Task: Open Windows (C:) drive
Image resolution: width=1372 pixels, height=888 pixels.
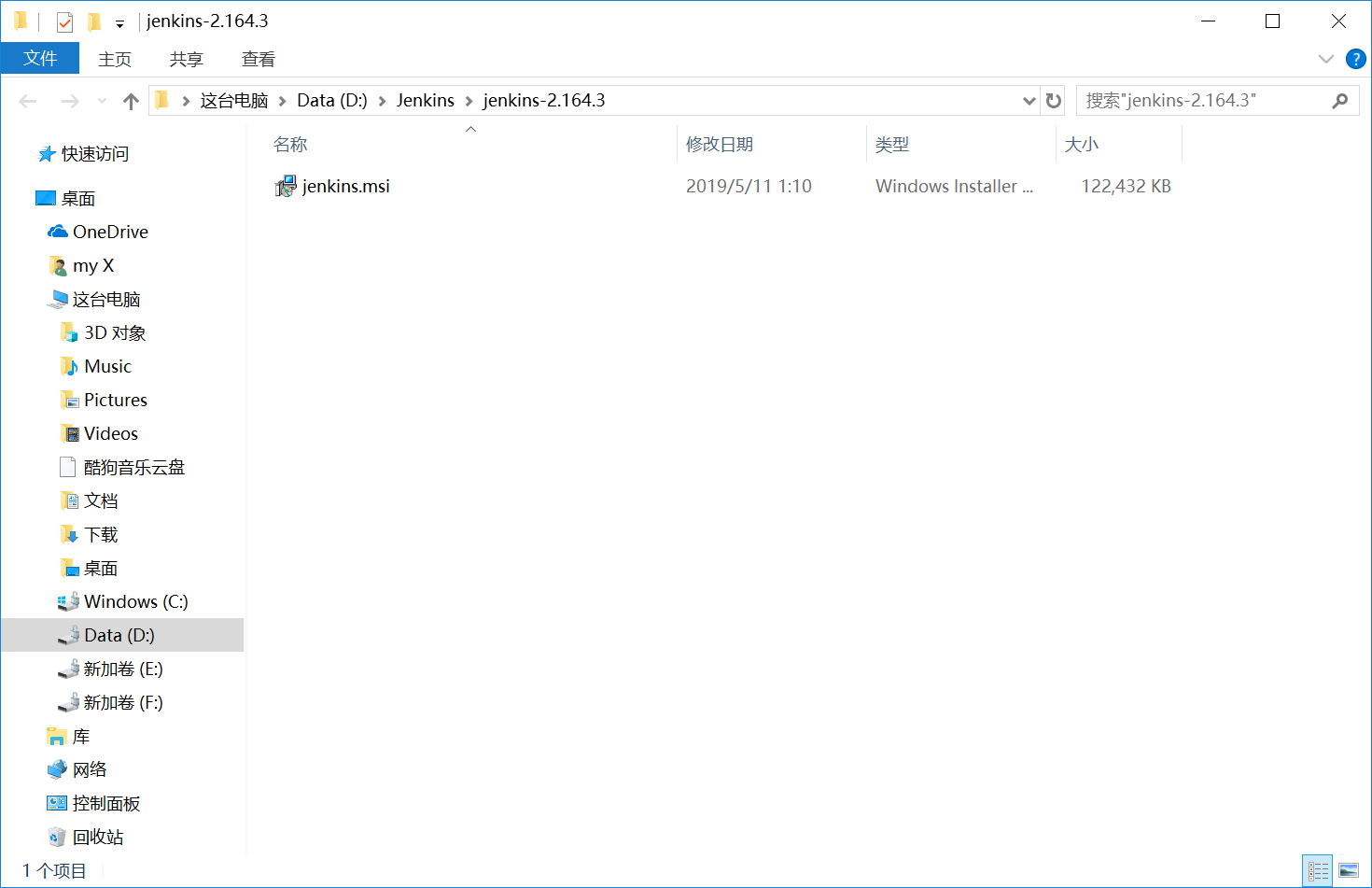Action: coord(136,601)
